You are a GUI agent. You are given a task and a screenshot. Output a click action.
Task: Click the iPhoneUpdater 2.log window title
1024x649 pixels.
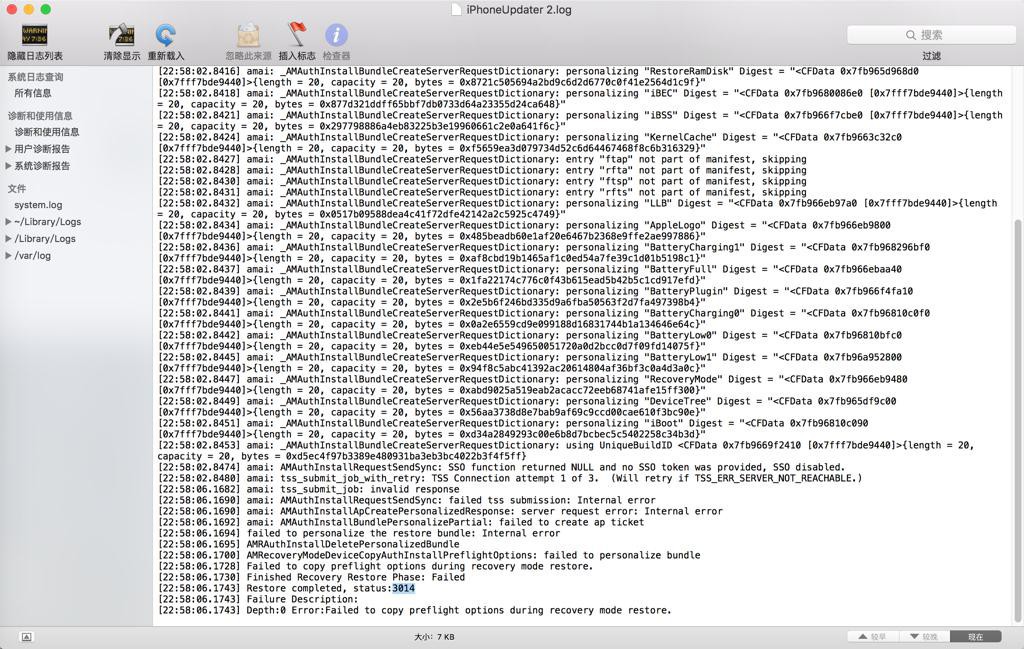coord(519,10)
